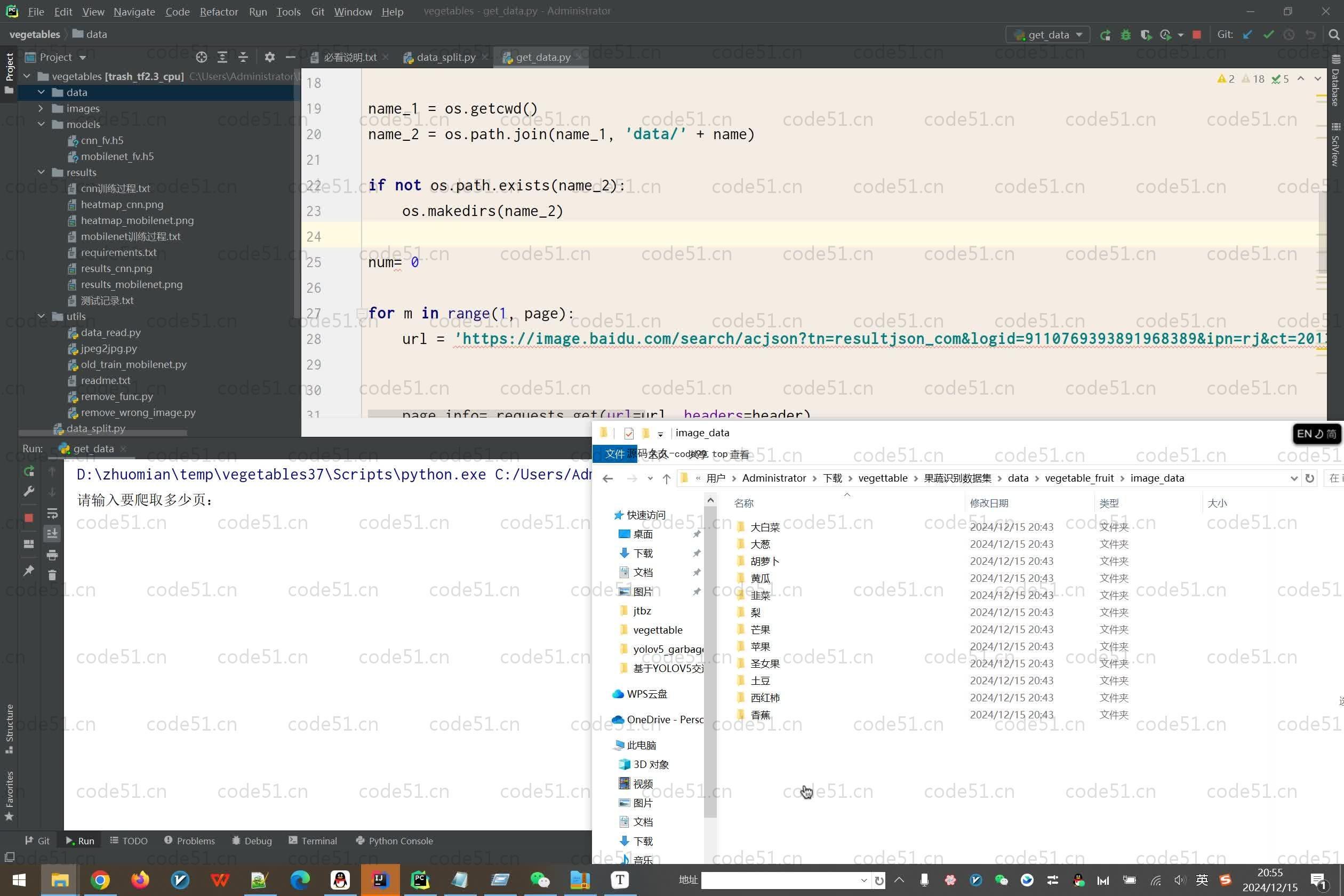The height and width of the screenshot is (896, 1344).
Task: Open recent locations dropdown in Explorer
Action: (x=650, y=479)
